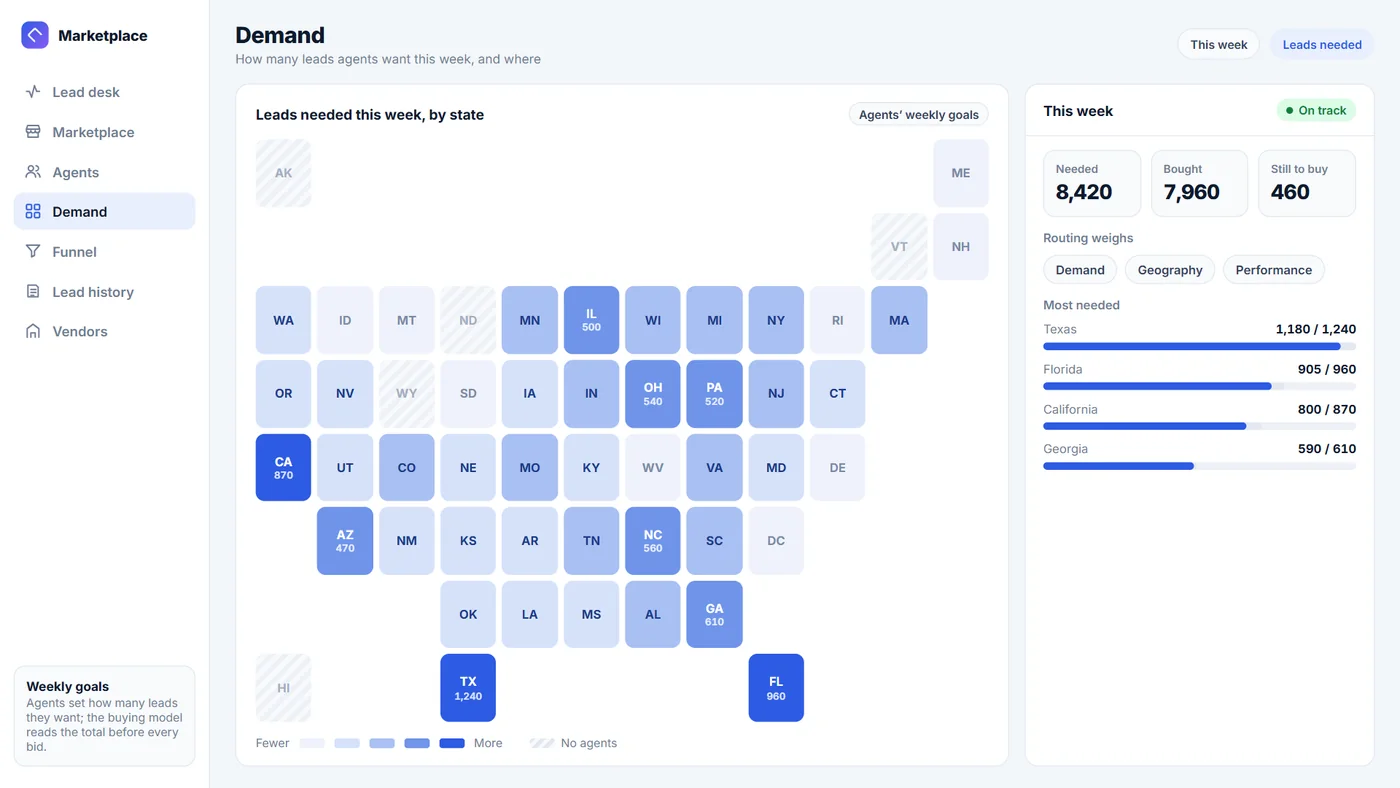Viewport: 1400px width, 788px height.
Task: Click the CO state tile
Action: coord(406,467)
